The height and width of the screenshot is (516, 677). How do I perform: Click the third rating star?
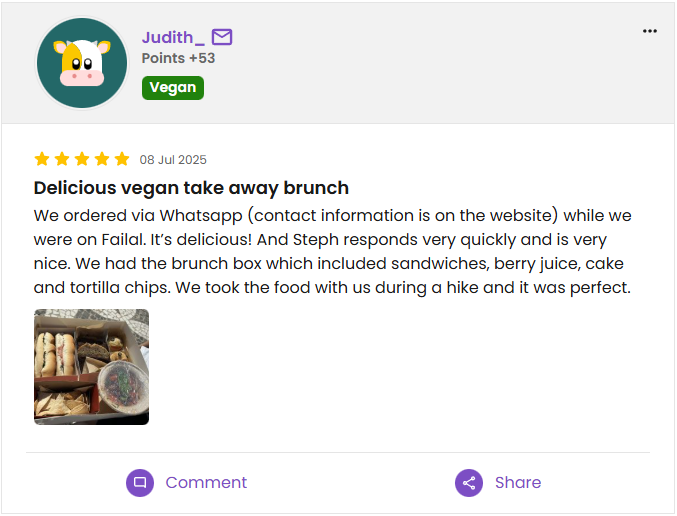[x=82, y=159]
